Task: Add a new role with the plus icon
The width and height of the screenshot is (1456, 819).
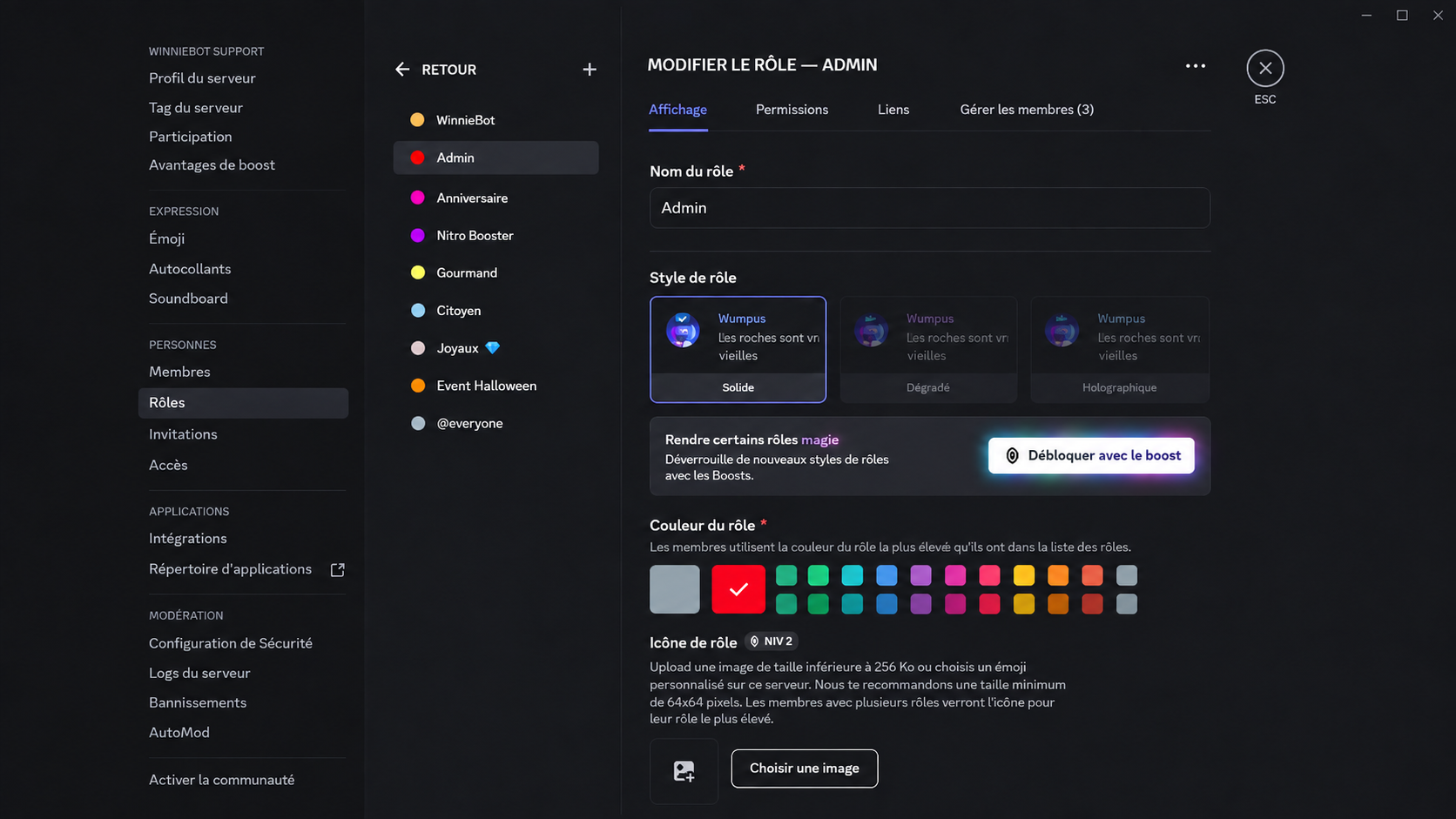Action: click(590, 70)
